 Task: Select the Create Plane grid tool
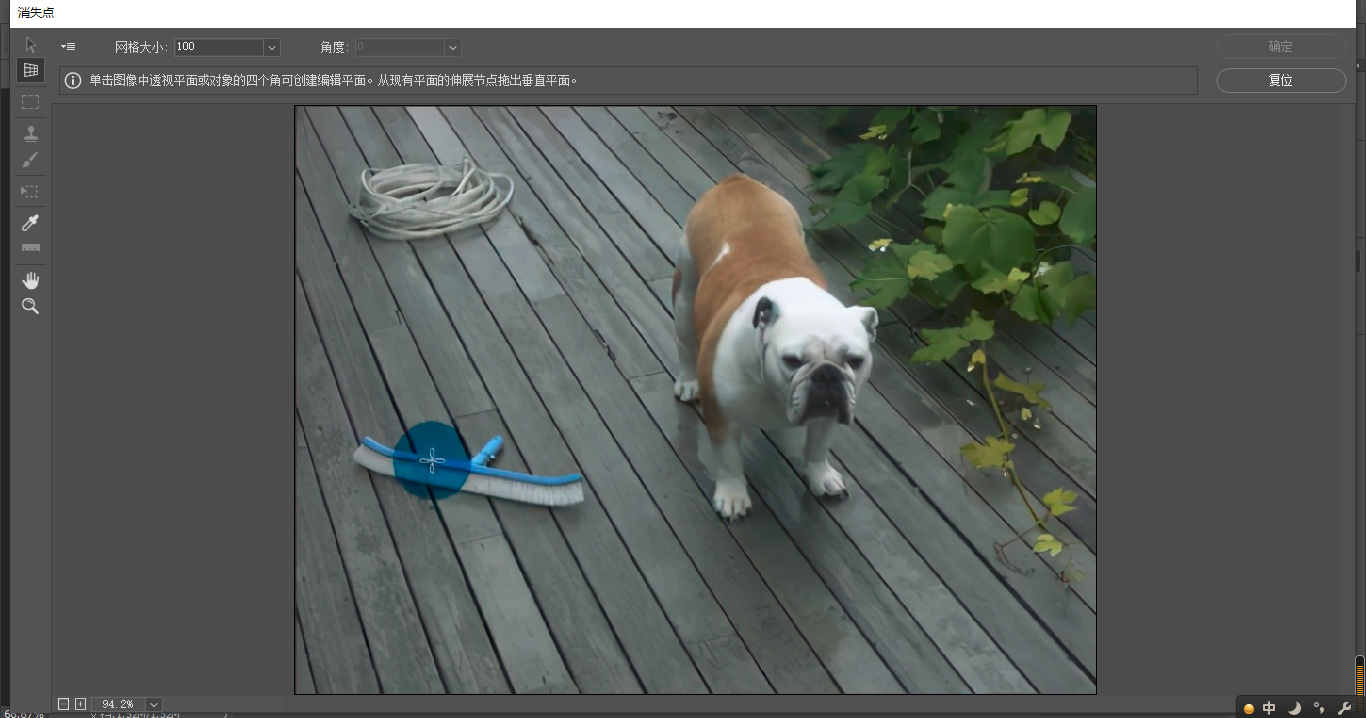[31, 71]
